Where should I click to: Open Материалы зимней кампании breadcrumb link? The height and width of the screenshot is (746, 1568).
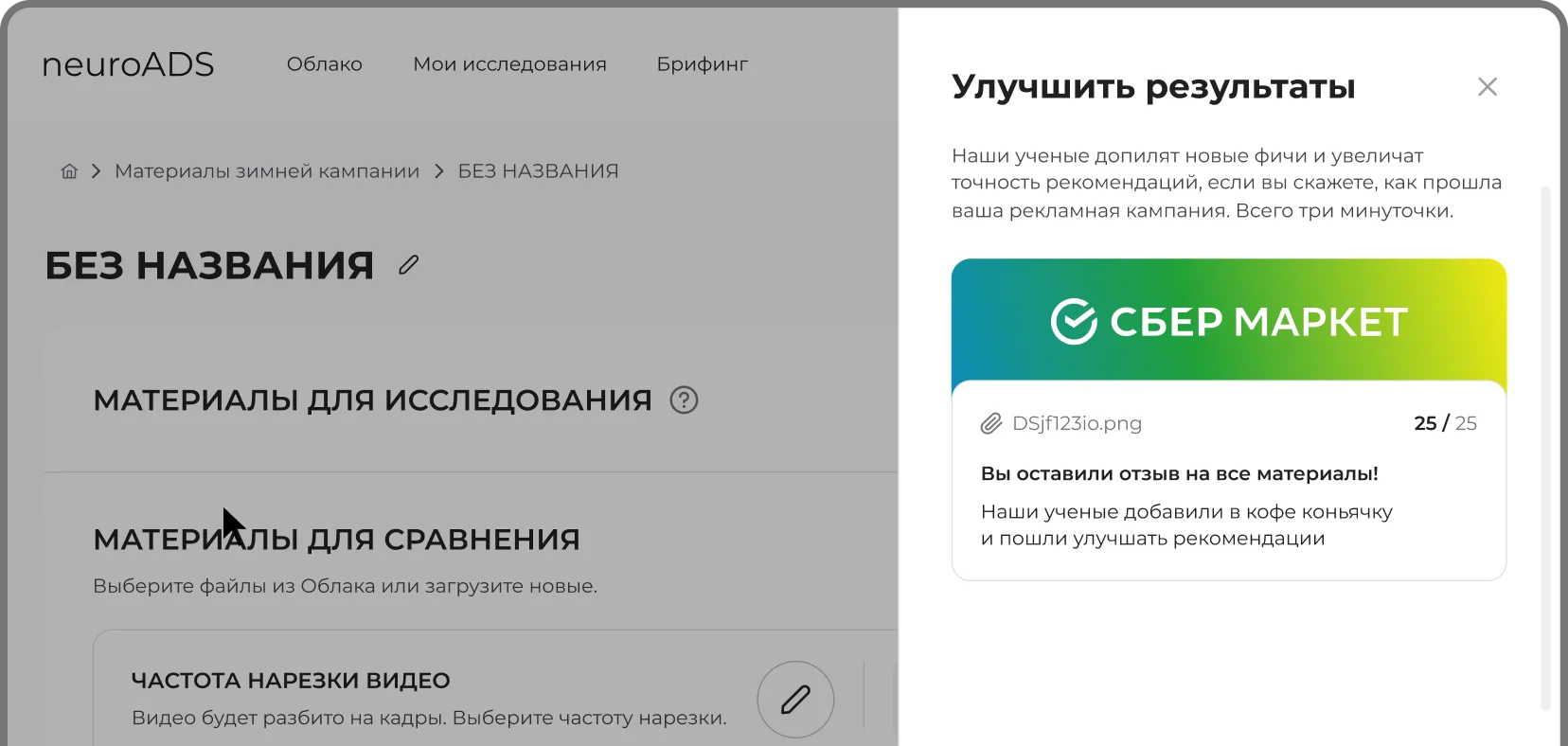pyautogui.click(x=267, y=171)
